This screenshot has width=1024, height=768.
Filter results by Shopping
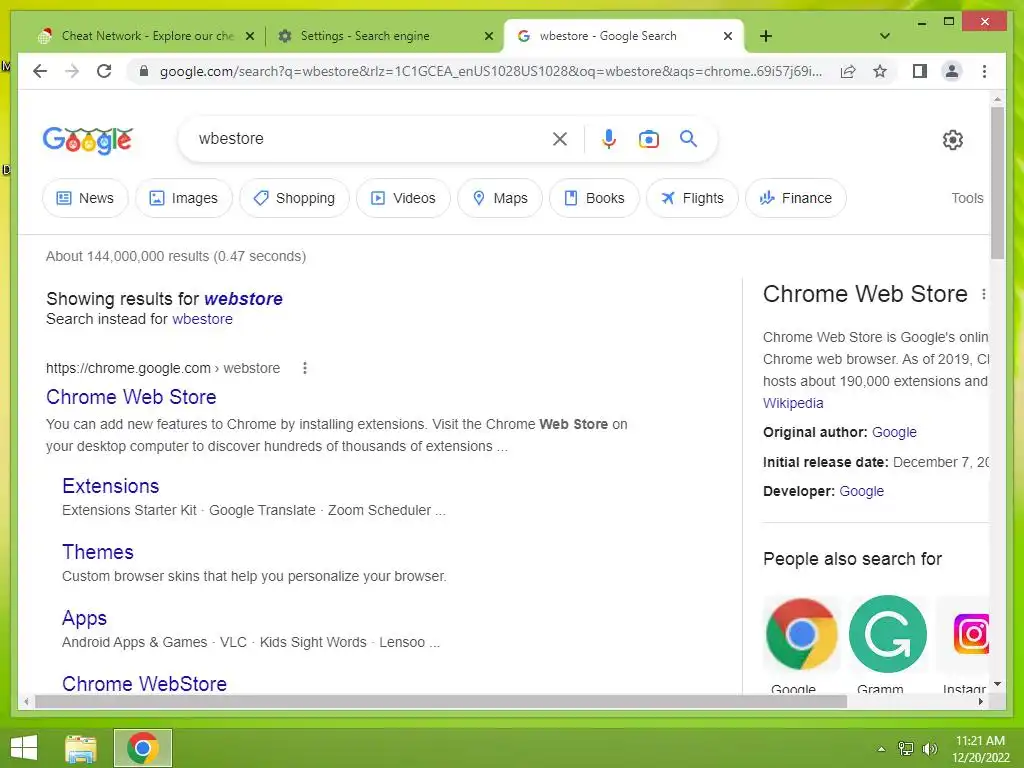[x=295, y=198]
